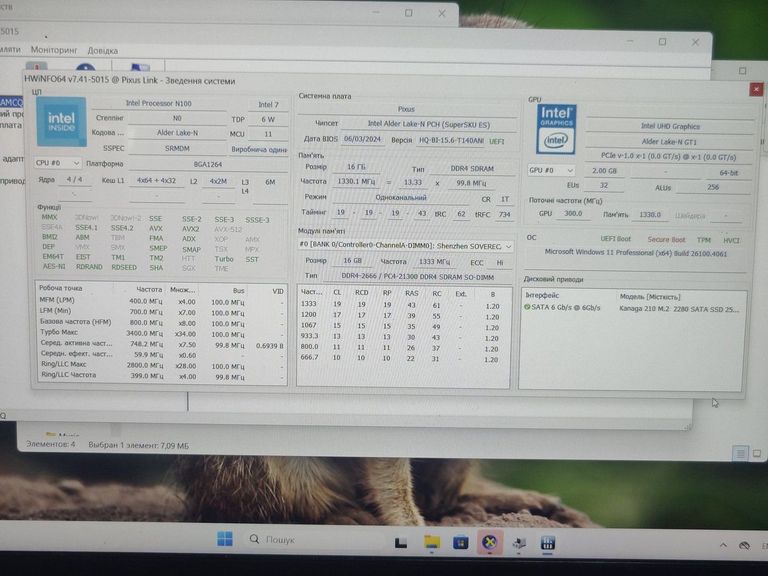Image resolution: width=768 pixels, height=576 pixels.
Task: Click the Intel Processor N100 name field
Action: (x=159, y=103)
